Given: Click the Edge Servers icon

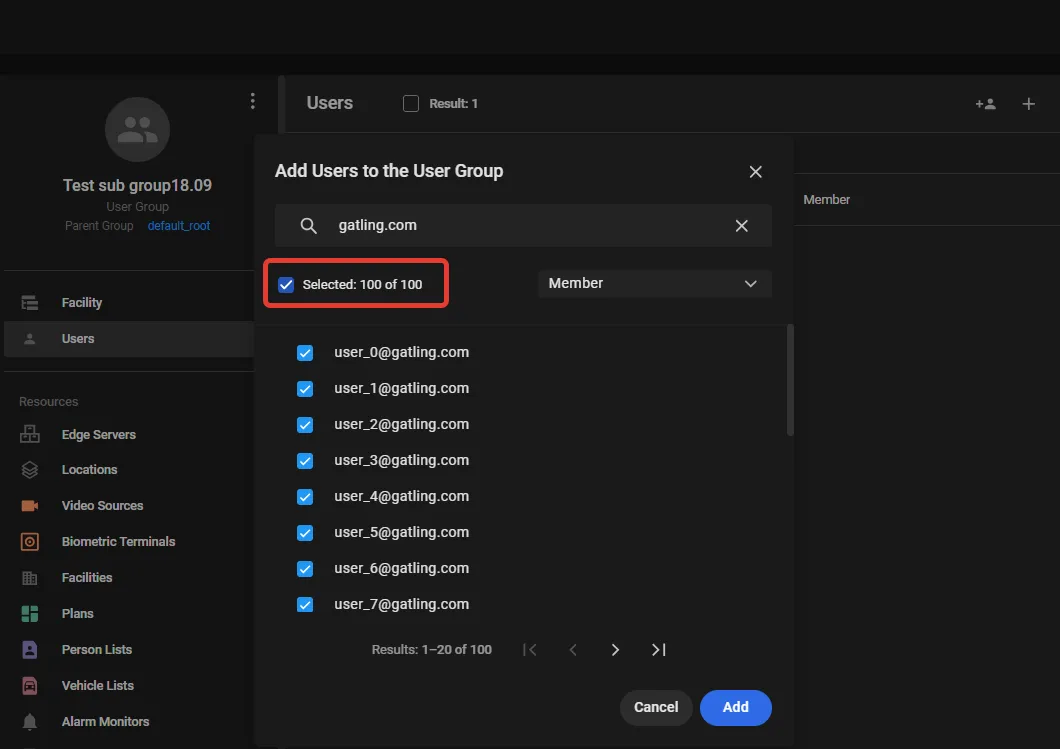Looking at the screenshot, I should [x=30, y=434].
